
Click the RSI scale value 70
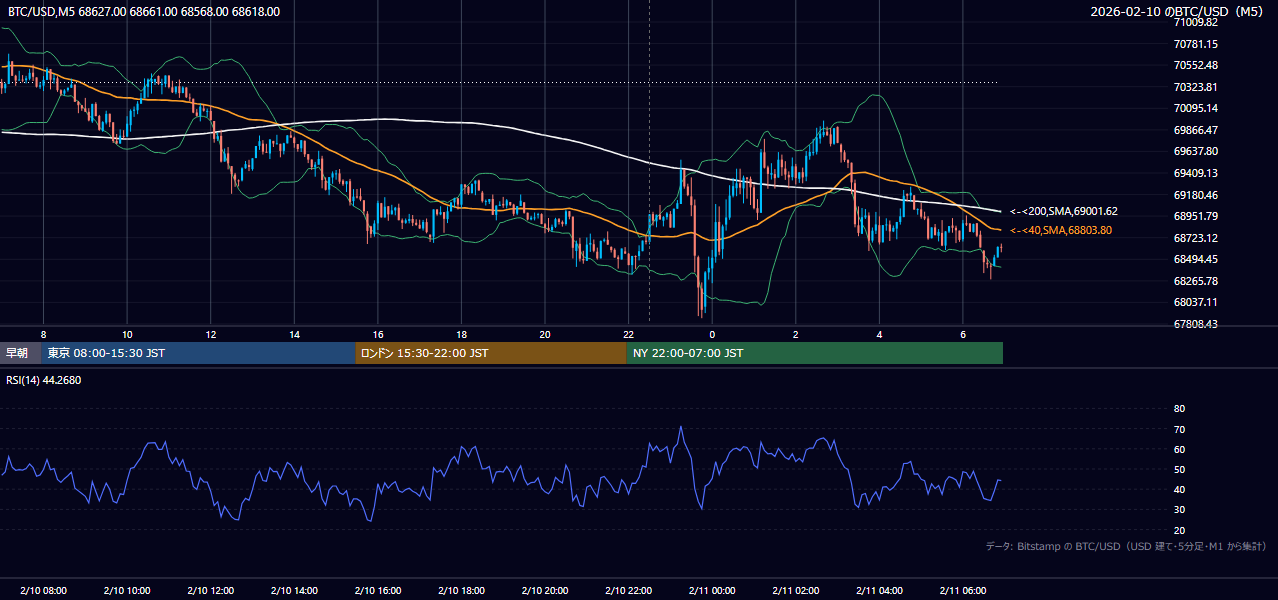click(1179, 429)
